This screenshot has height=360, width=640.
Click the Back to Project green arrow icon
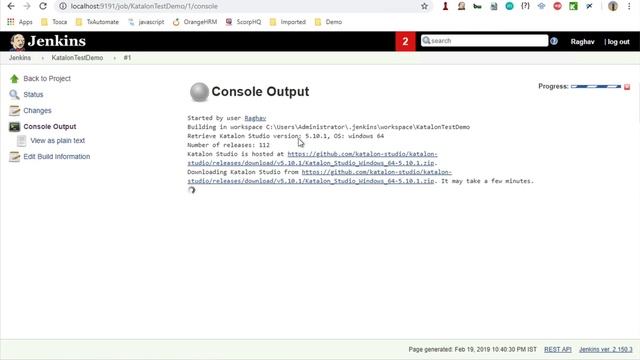[x=14, y=79]
